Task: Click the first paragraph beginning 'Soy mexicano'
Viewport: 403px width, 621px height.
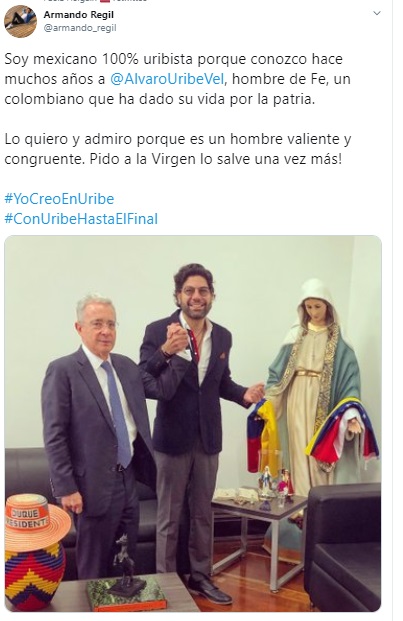Action: pyautogui.click(x=177, y=79)
